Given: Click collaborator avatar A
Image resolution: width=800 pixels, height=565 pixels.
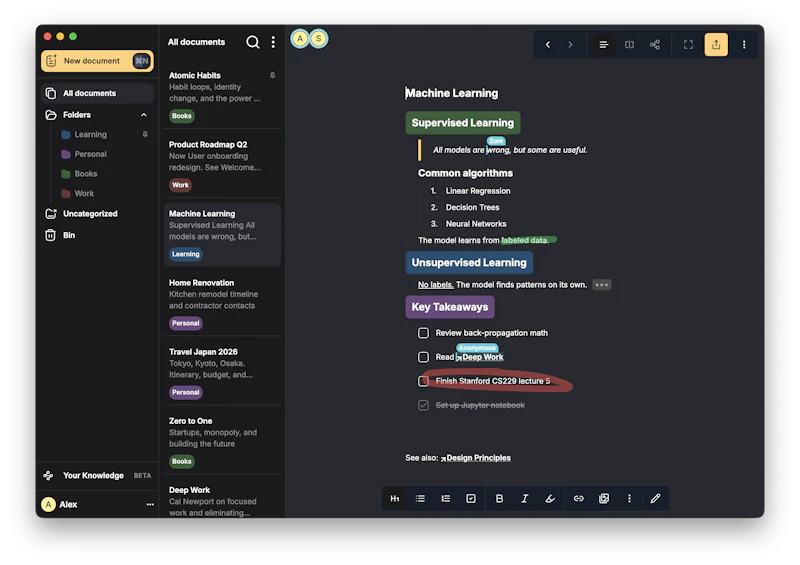Looking at the screenshot, I should click(300, 39).
